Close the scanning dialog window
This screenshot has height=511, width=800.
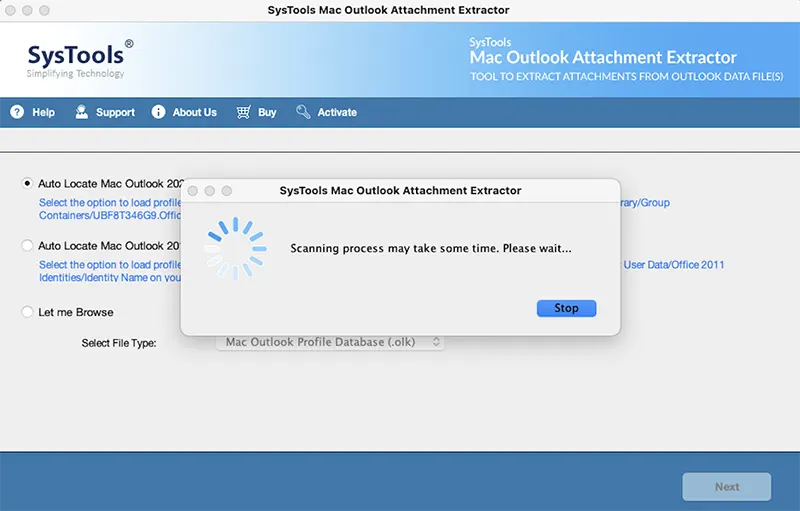click(x=193, y=191)
